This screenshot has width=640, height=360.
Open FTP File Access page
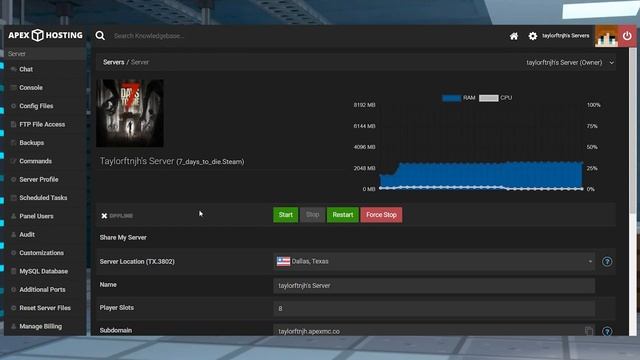click(x=42, y=124)
